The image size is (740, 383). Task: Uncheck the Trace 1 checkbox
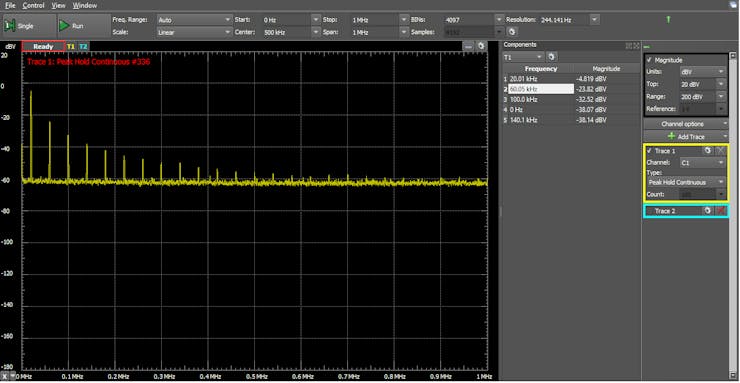click(x=649, y=151)
